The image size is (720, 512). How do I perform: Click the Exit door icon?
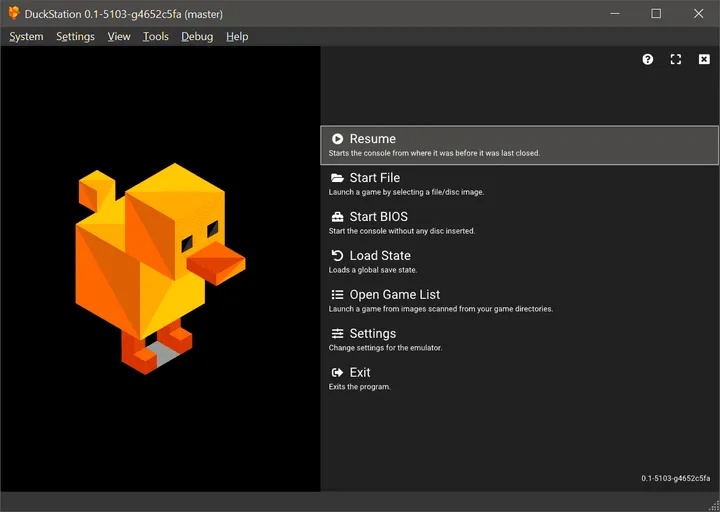point(338,372)
